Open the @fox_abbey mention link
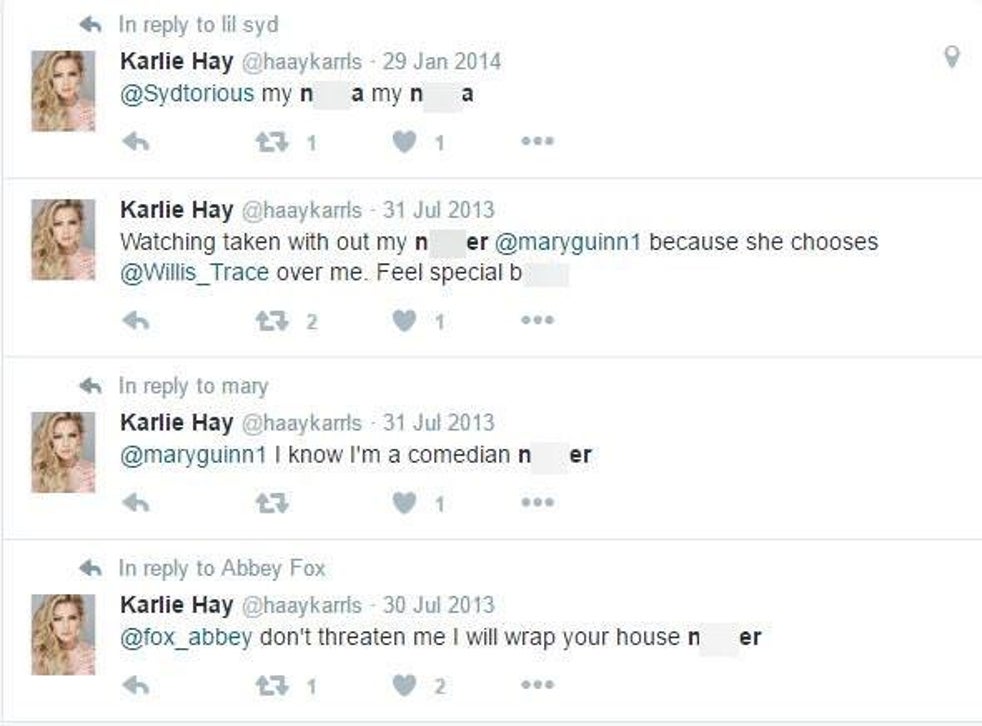Screen dimensions: 982x726 click(185, 637)
